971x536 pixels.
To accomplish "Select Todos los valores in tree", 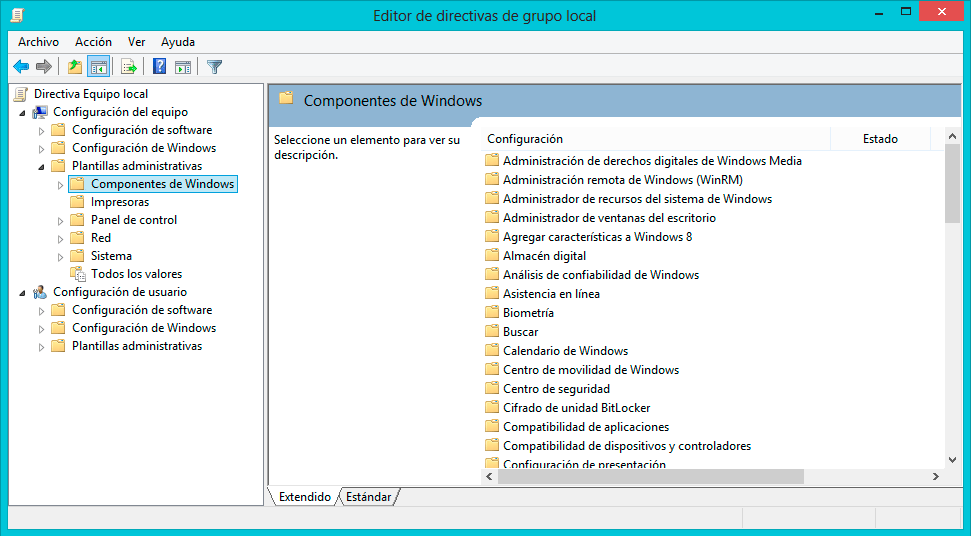I will tap(136, 274).
